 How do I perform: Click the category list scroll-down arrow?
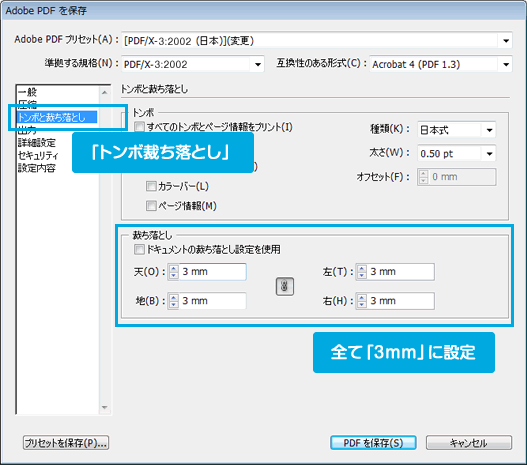point(105,408)
